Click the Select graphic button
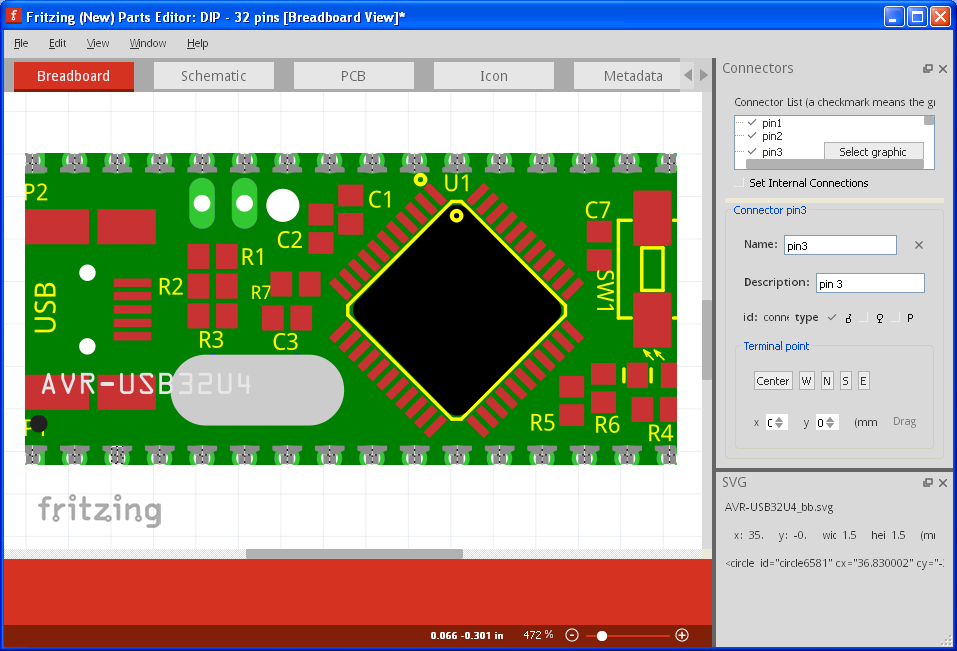The image size is (957, 651). [873, 152]
